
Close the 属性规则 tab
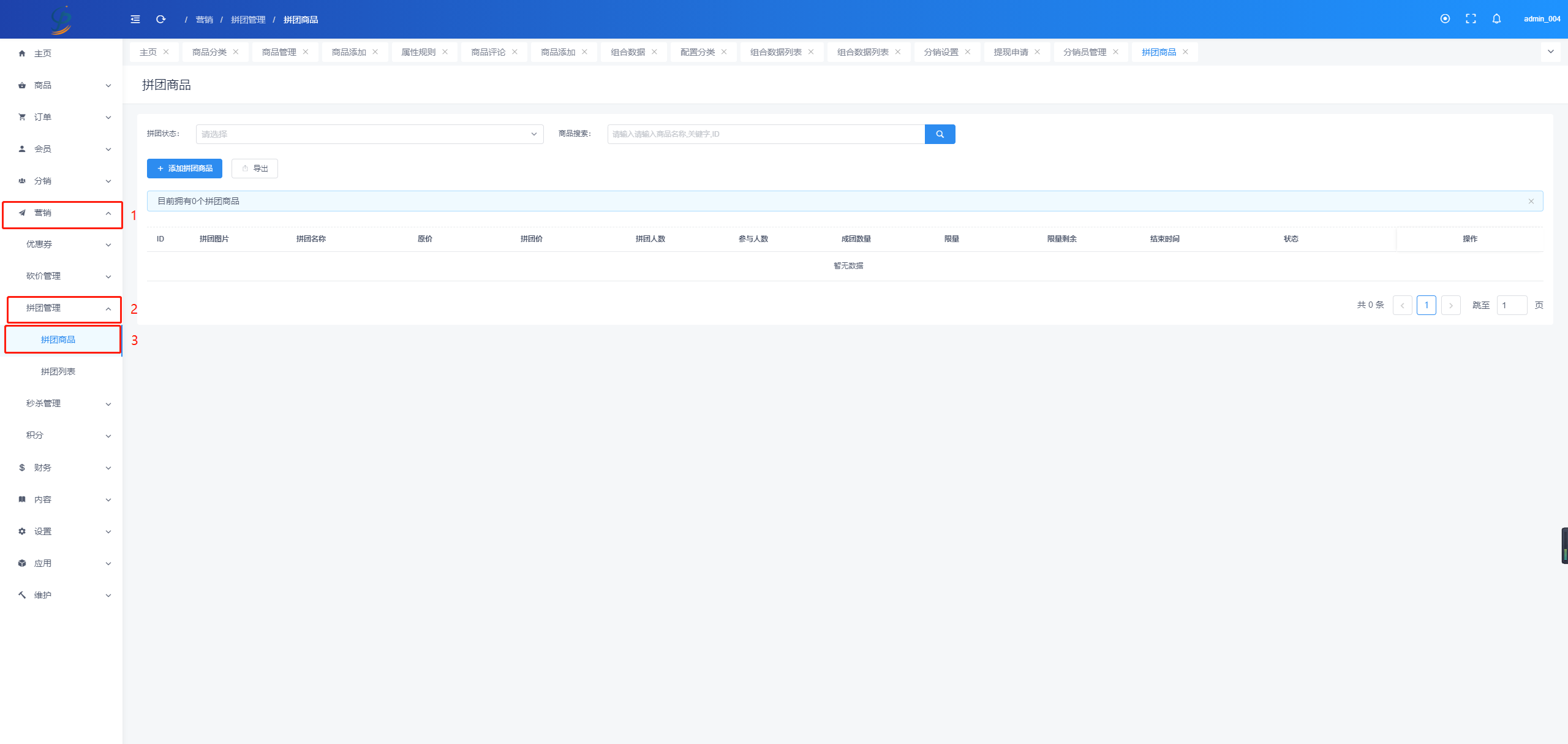445,52
